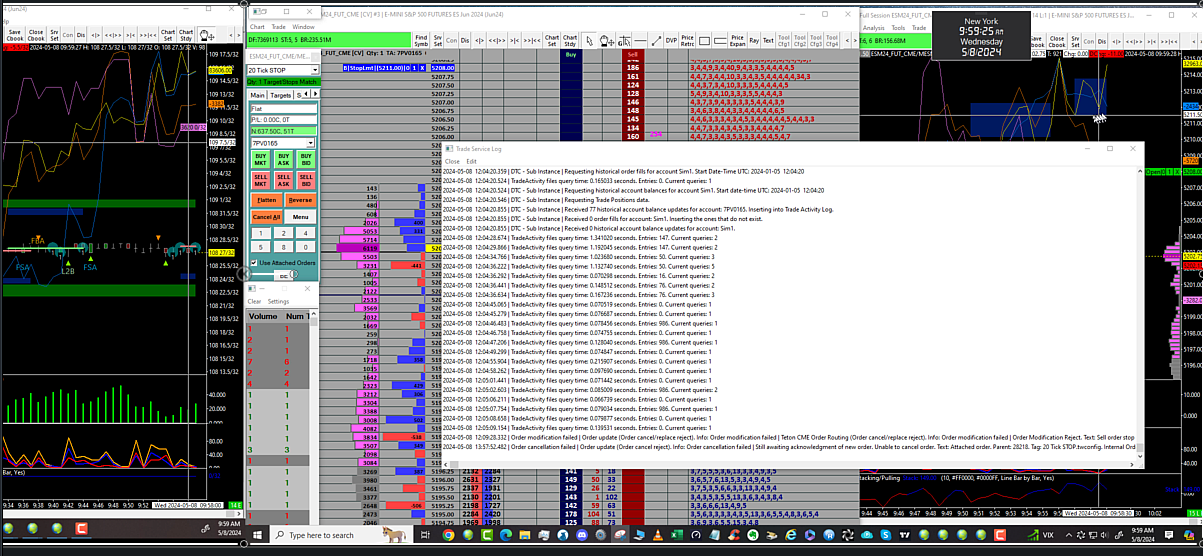The height and width of the screenshot is (556, 1203).
Task: Click the Volume column header
Action: (x=263, y=316)
